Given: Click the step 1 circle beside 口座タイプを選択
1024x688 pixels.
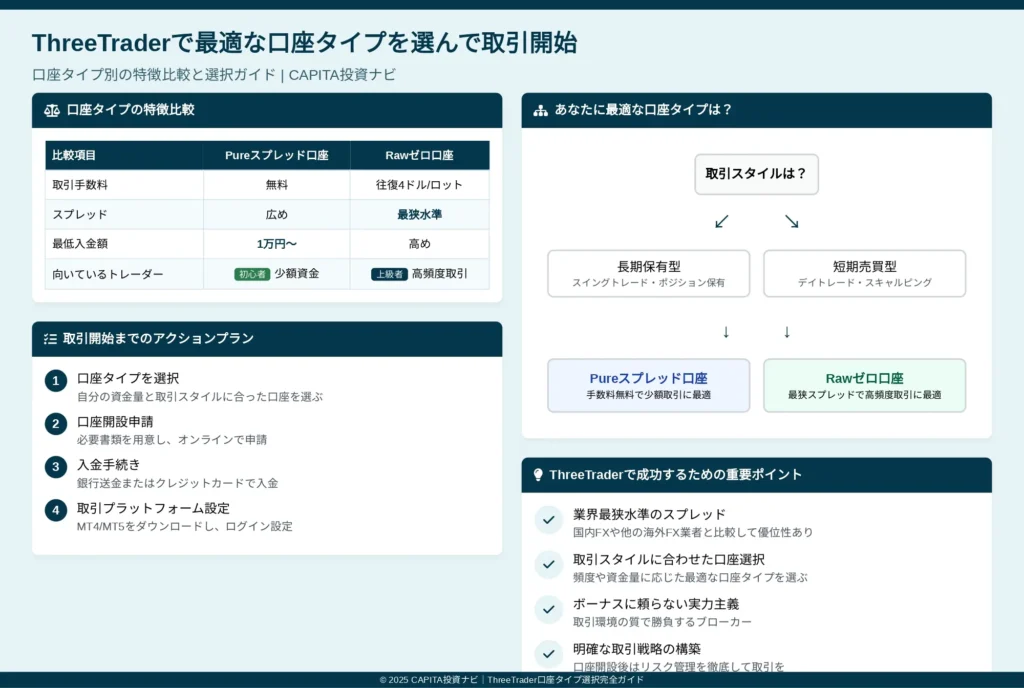Looking at the screenshot, I should click(x=56, y=381).
